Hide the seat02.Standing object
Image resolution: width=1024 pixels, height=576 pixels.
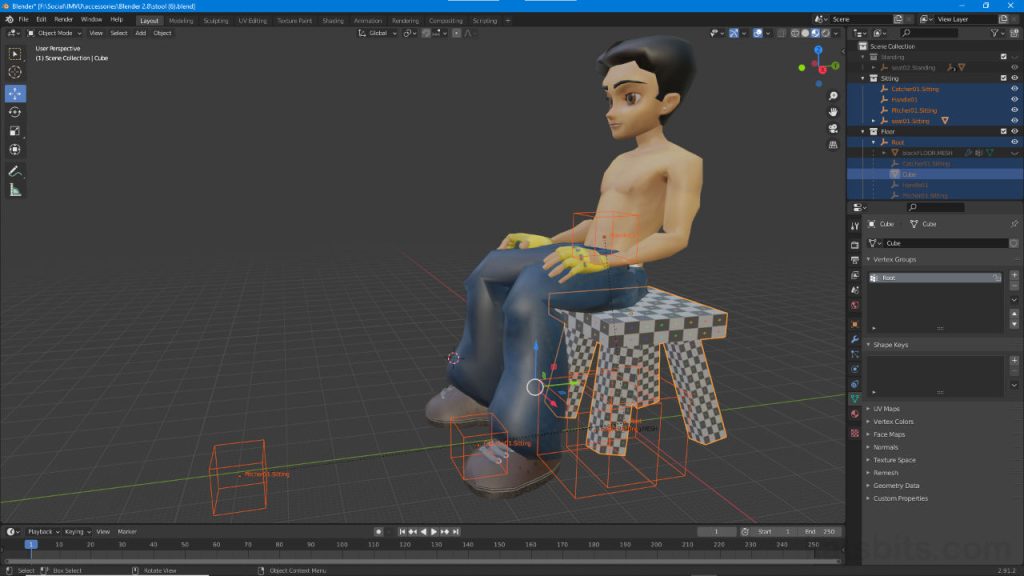coord(1014,67)
